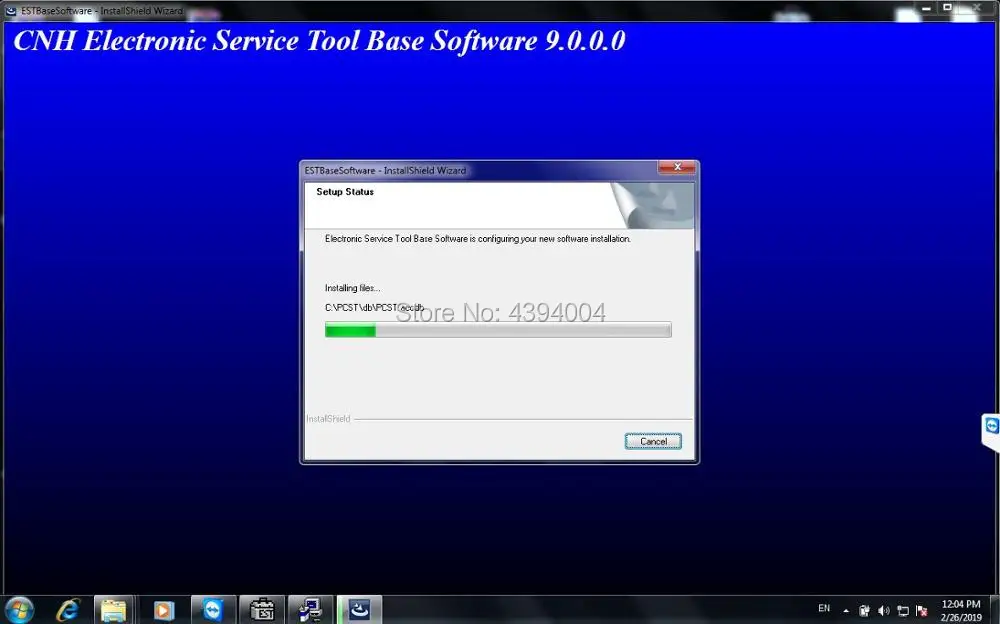Close the InstallShield Wizard dialog
The image size is (1000, 624).
(677, 167)
